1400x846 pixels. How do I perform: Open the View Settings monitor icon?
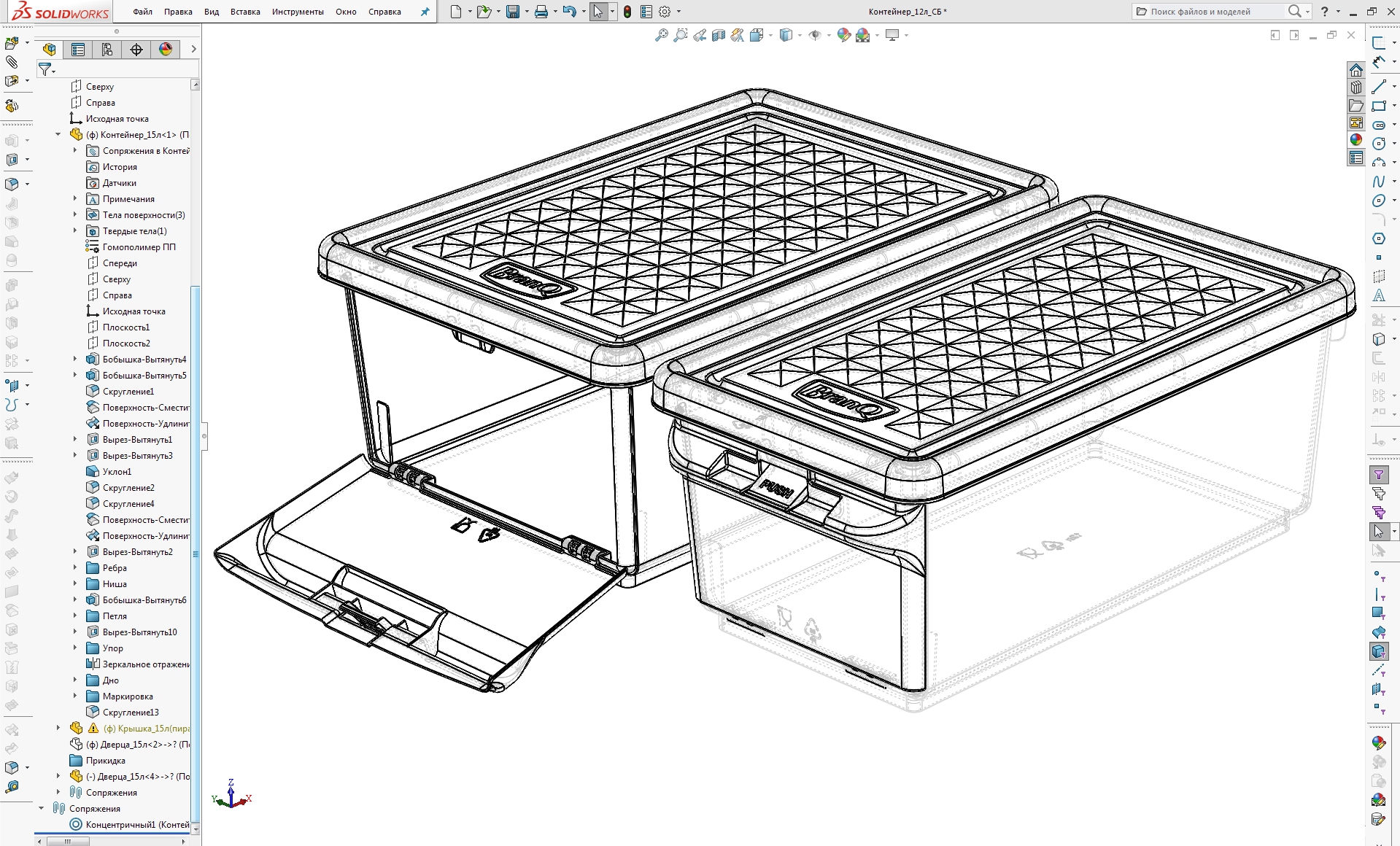(892, 35)
